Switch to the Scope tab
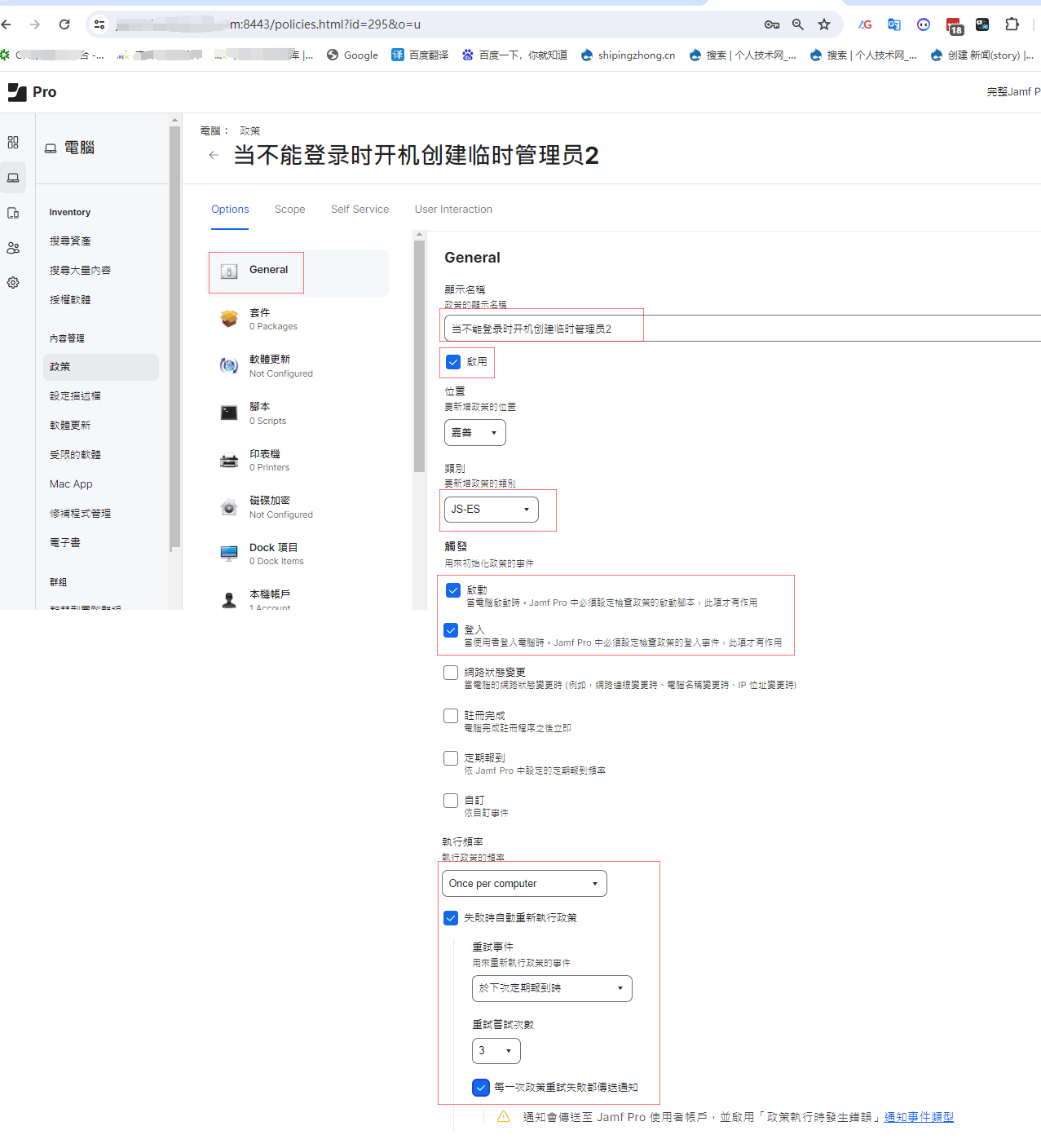This screenshot has width=1041, height=1148. pyautogui.click(x=289, y=210)
